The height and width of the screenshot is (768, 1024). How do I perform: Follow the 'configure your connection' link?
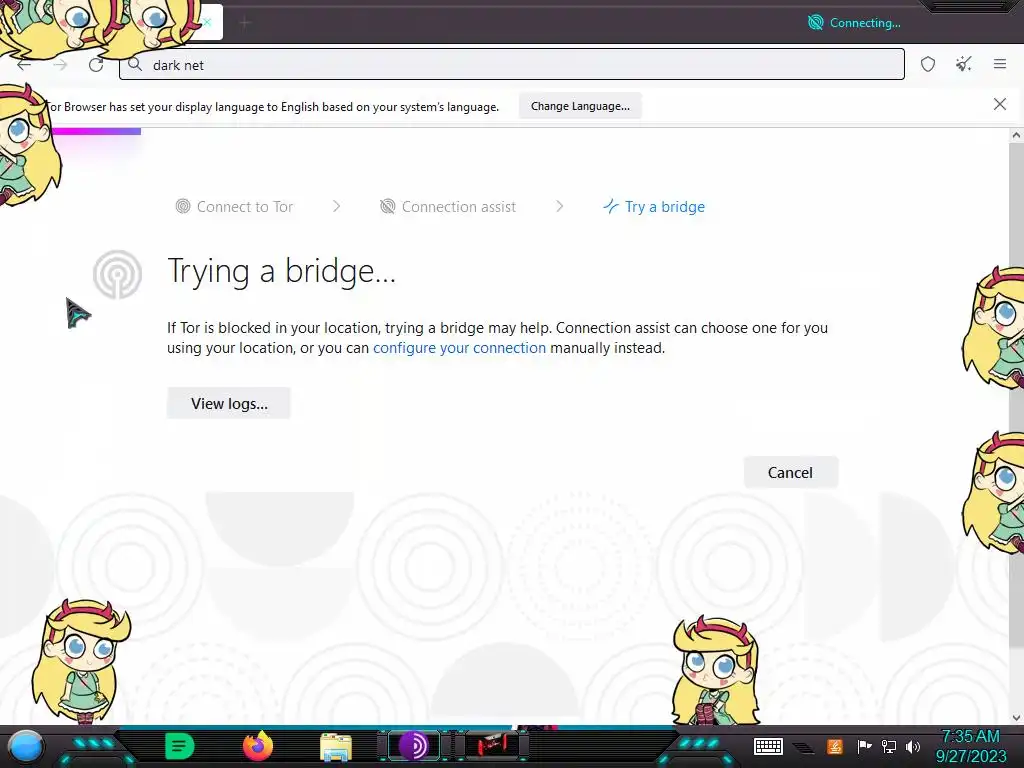459,347
